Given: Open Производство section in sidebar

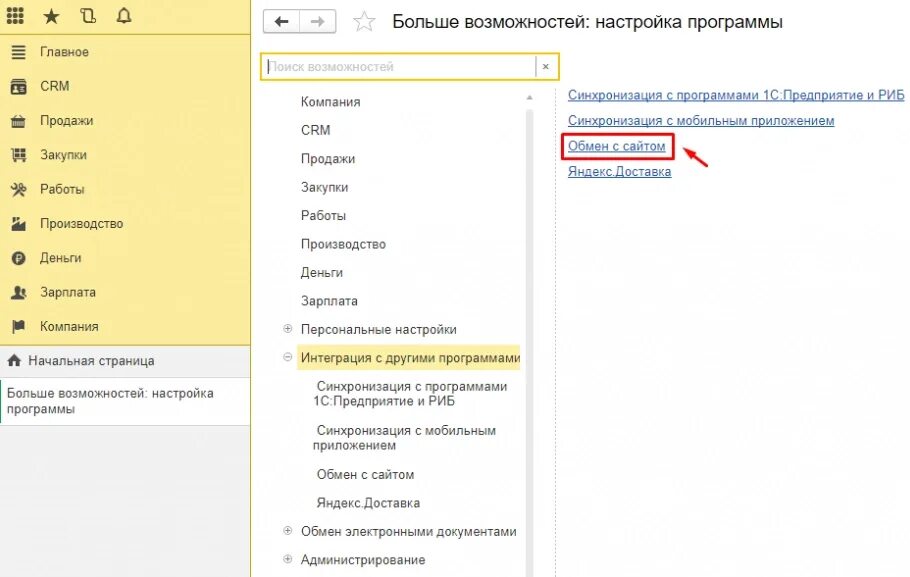Looking at the screenshot, I should pyautogui.click(x=81, y=223).
